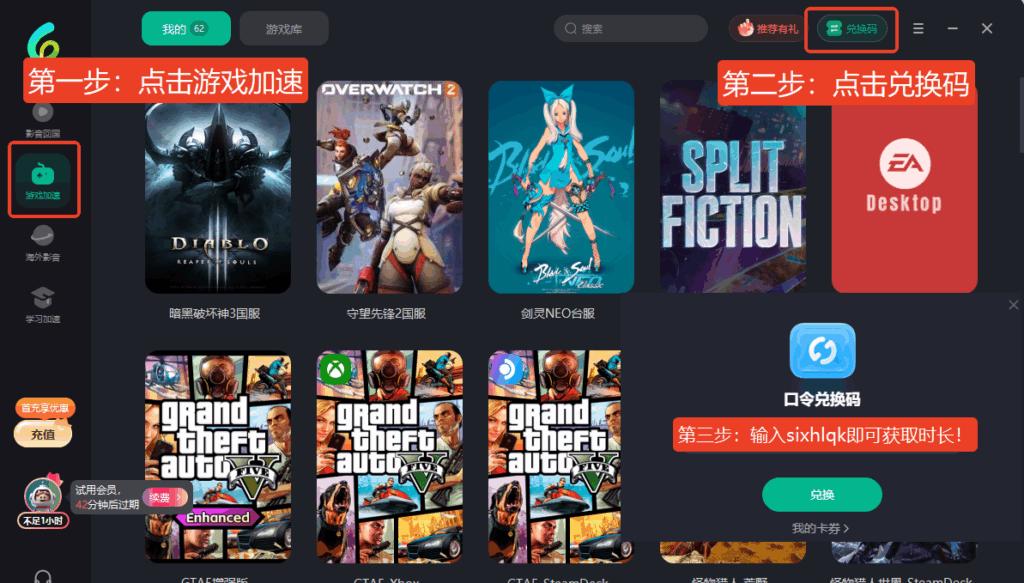The height and width of the screenshot is (583, 1024).
Task: Open the 我的卡券 link
Action: point(821,528)
